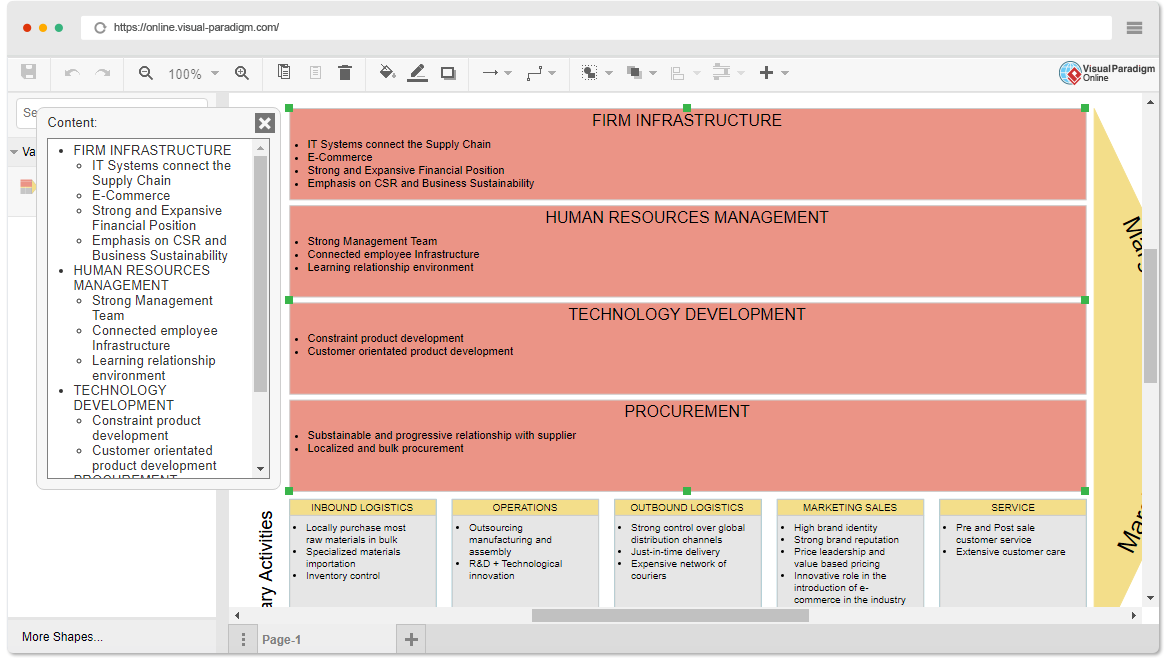Click the value chain shape thumbnail in palette

point(28,187)
